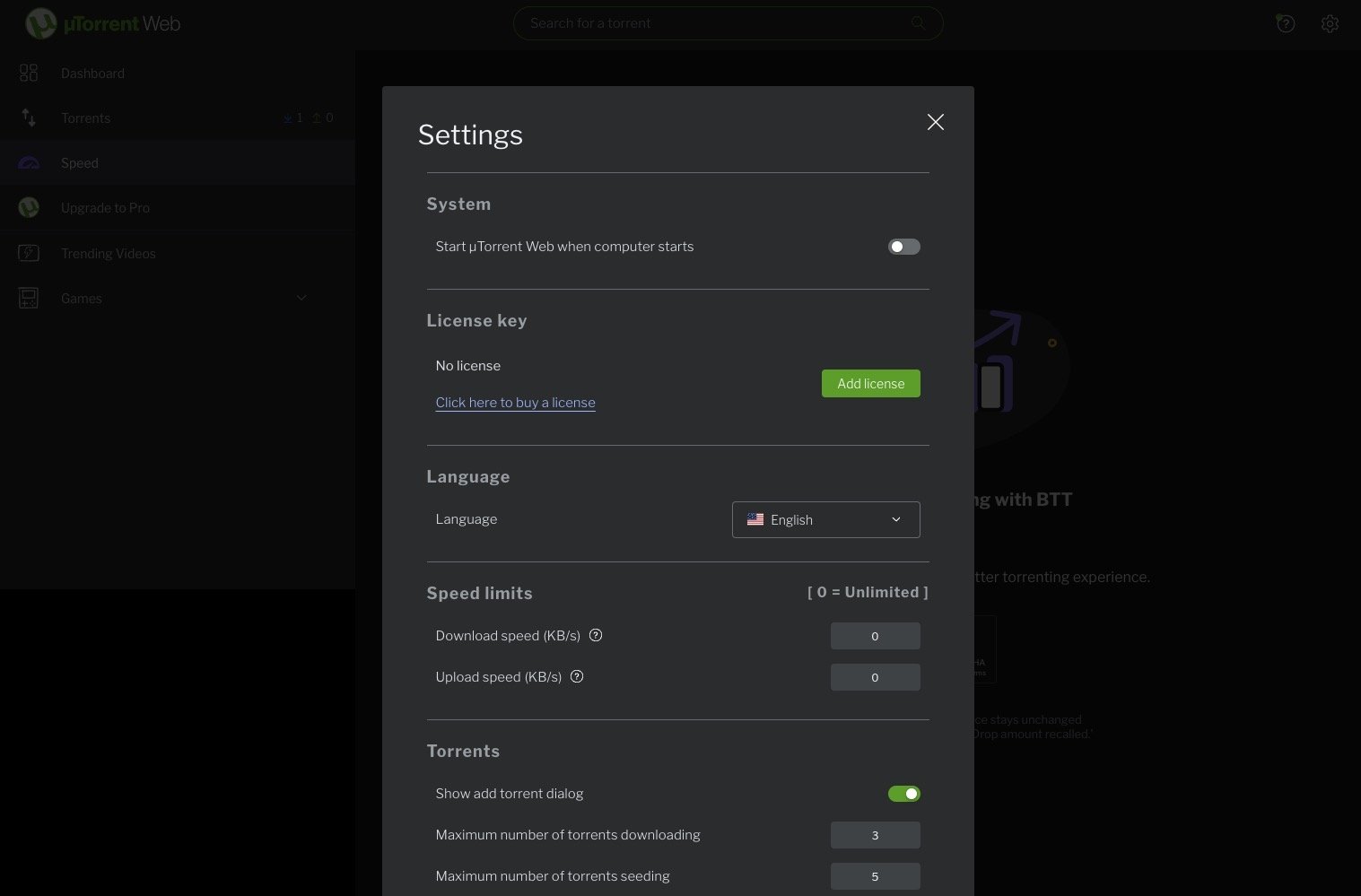
Task: Open the Click here to buy a license link
Action: [515, 403]
